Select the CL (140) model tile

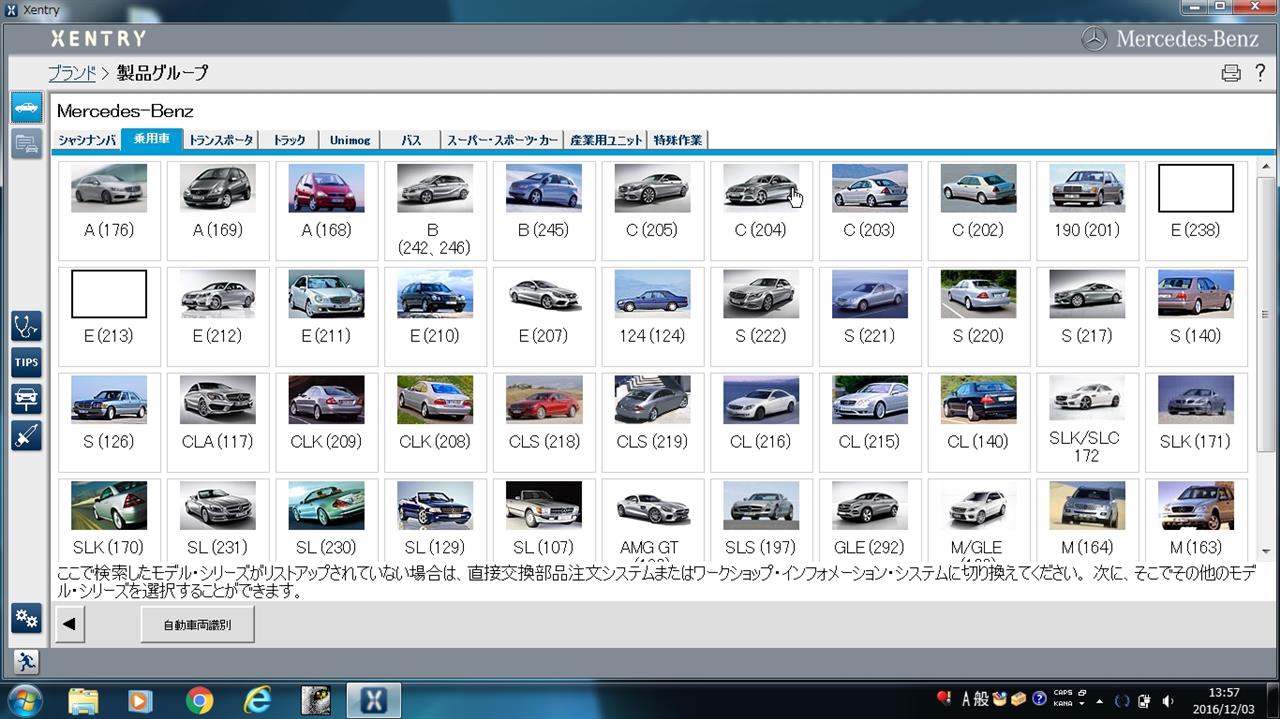979,422
